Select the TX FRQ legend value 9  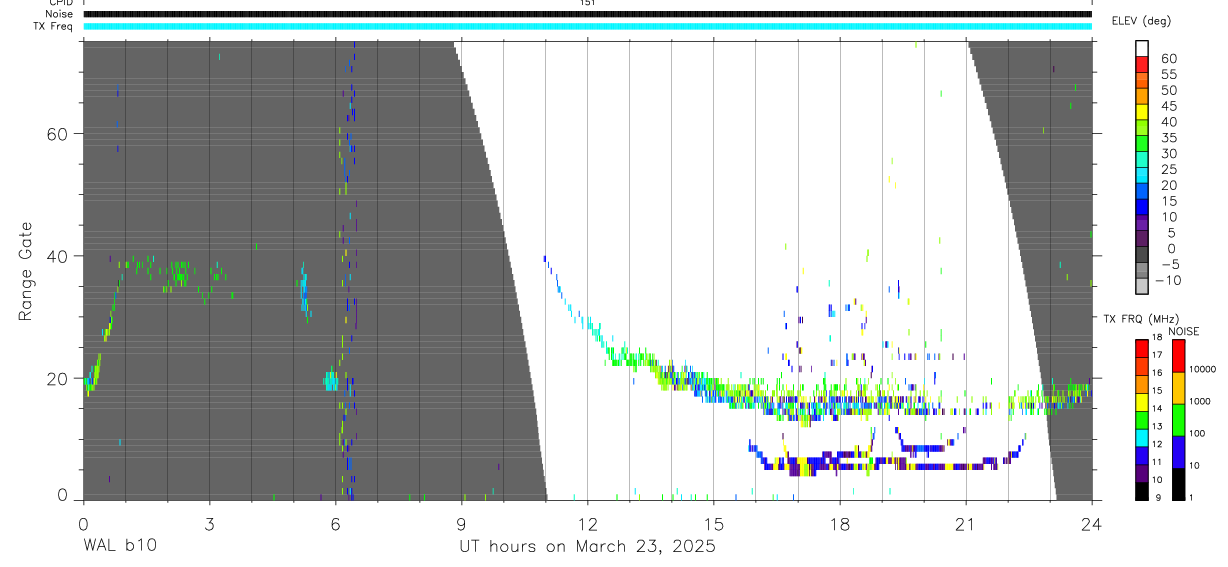pos(1156,498)
